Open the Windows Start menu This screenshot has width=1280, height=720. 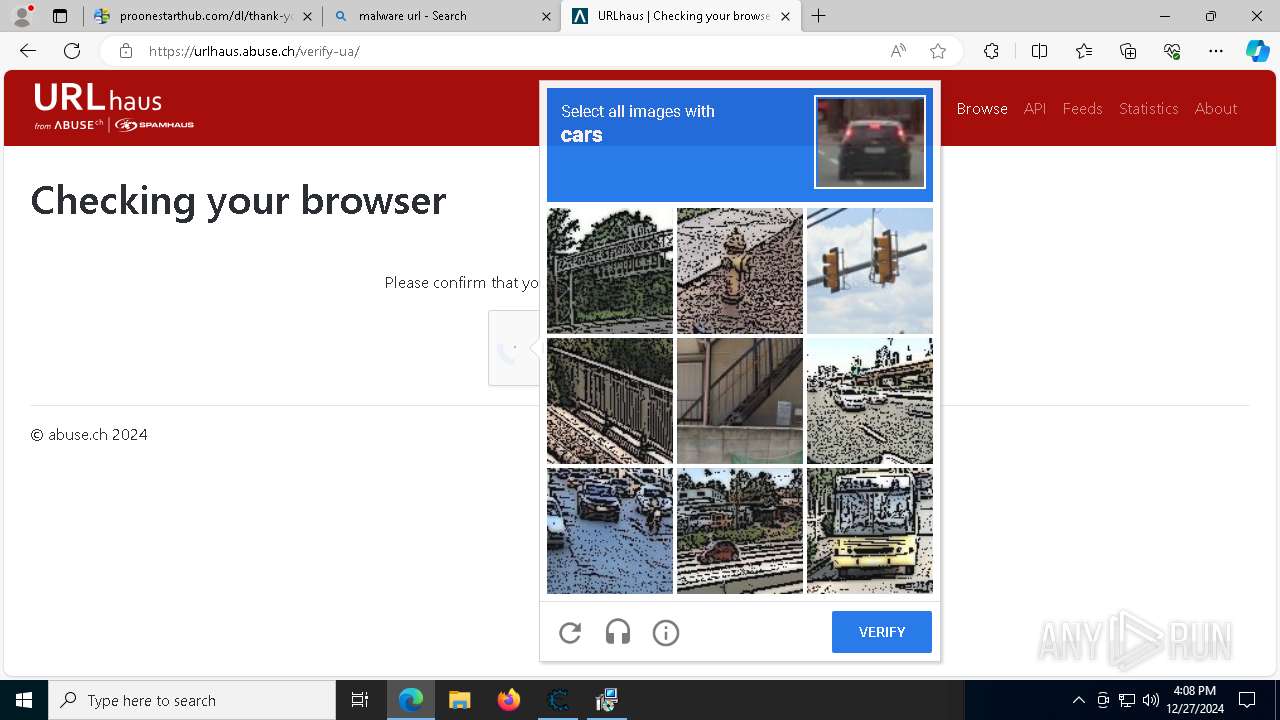pos(24,700)
